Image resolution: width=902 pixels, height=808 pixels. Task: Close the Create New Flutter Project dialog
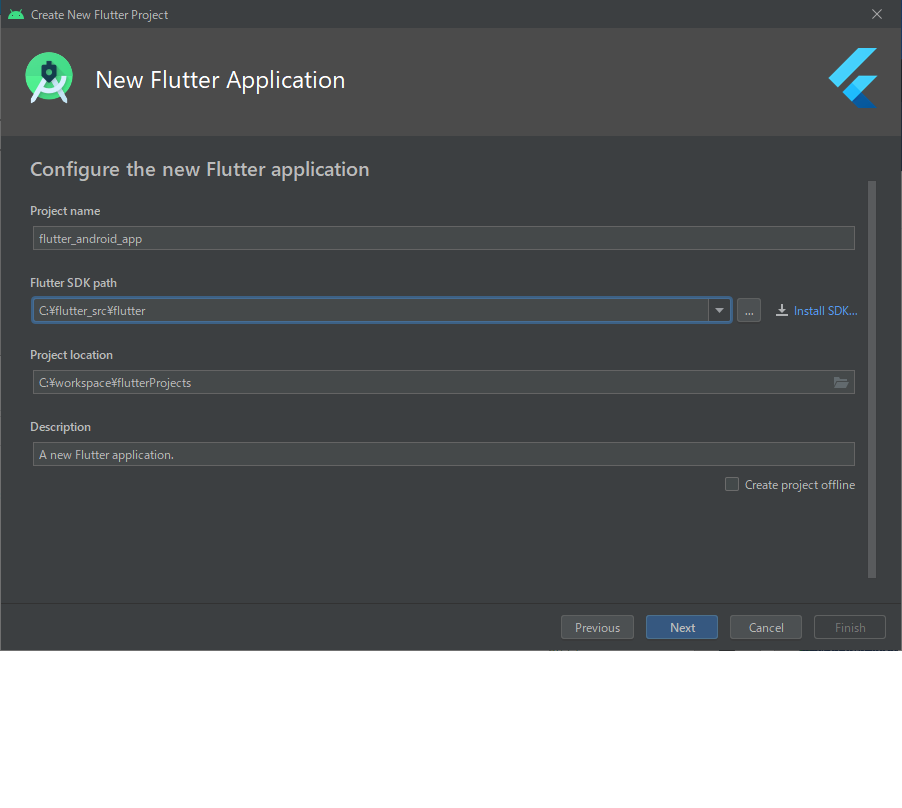coord(876,14)
